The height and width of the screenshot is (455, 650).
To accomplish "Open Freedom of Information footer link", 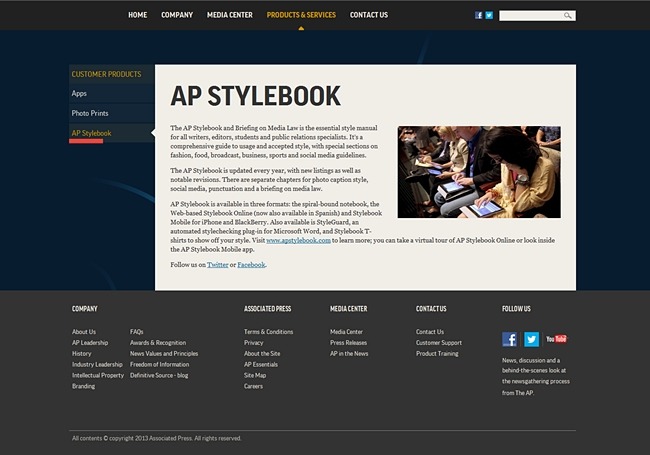I will click(160, 364).
